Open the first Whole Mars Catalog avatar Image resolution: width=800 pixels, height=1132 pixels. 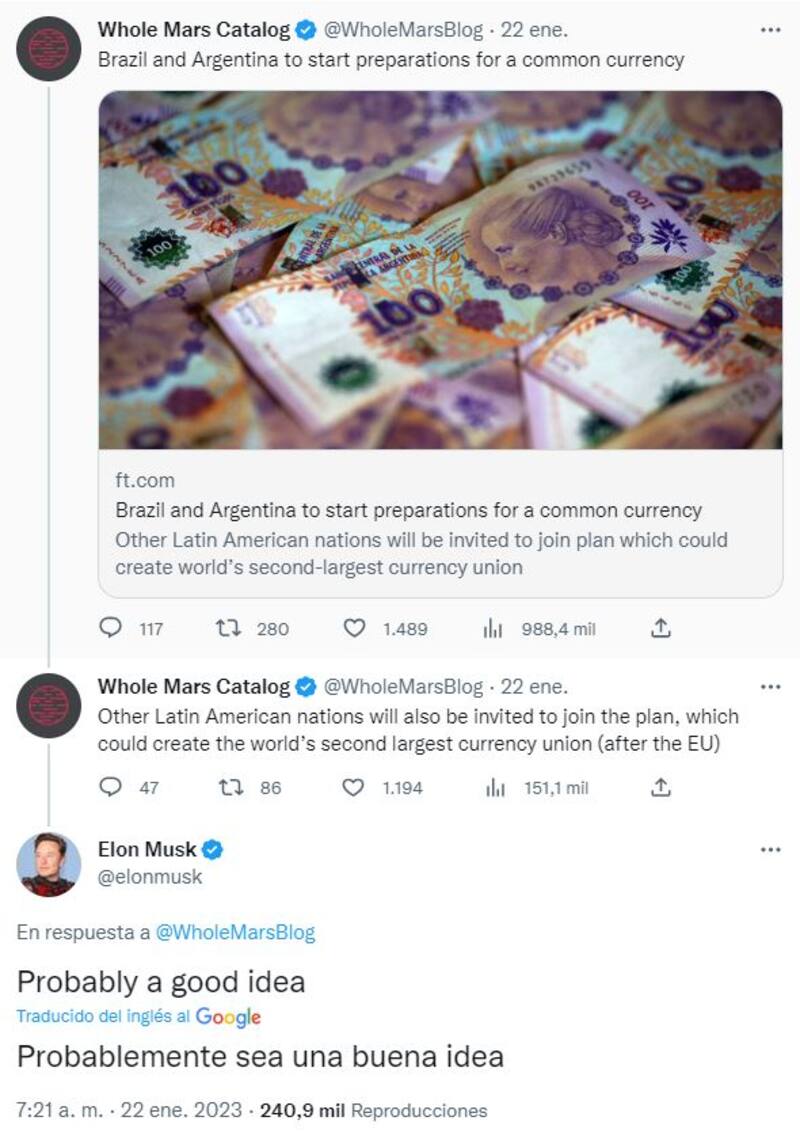pyautogui.click(x=49, y=48)
